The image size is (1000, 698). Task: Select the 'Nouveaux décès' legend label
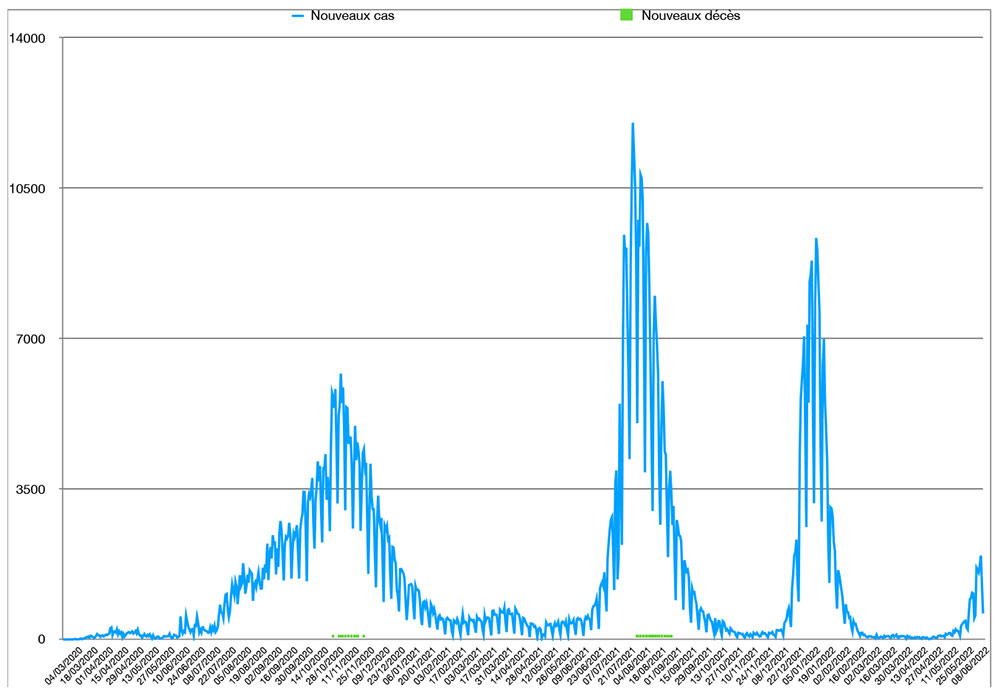click(690, 16)
